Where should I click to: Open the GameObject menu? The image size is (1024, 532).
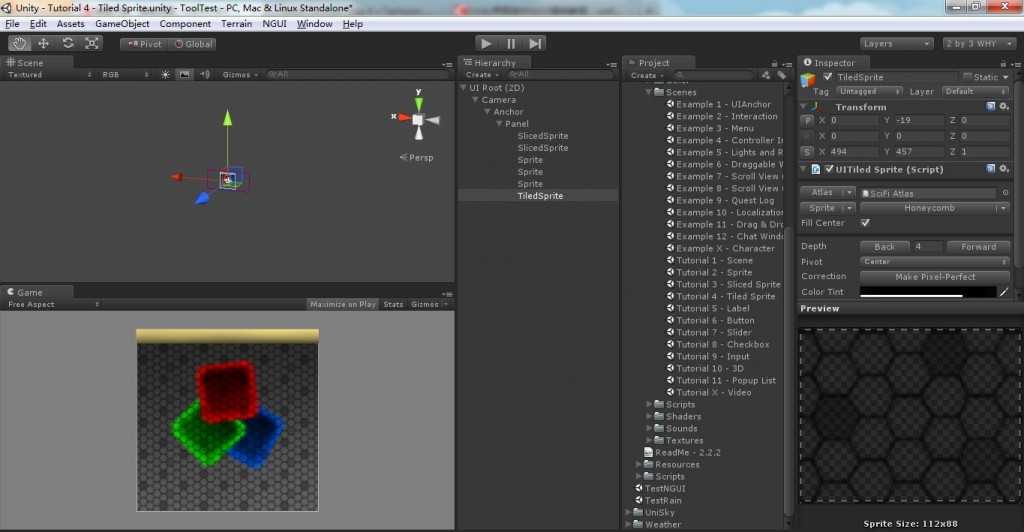click(122, 24)
